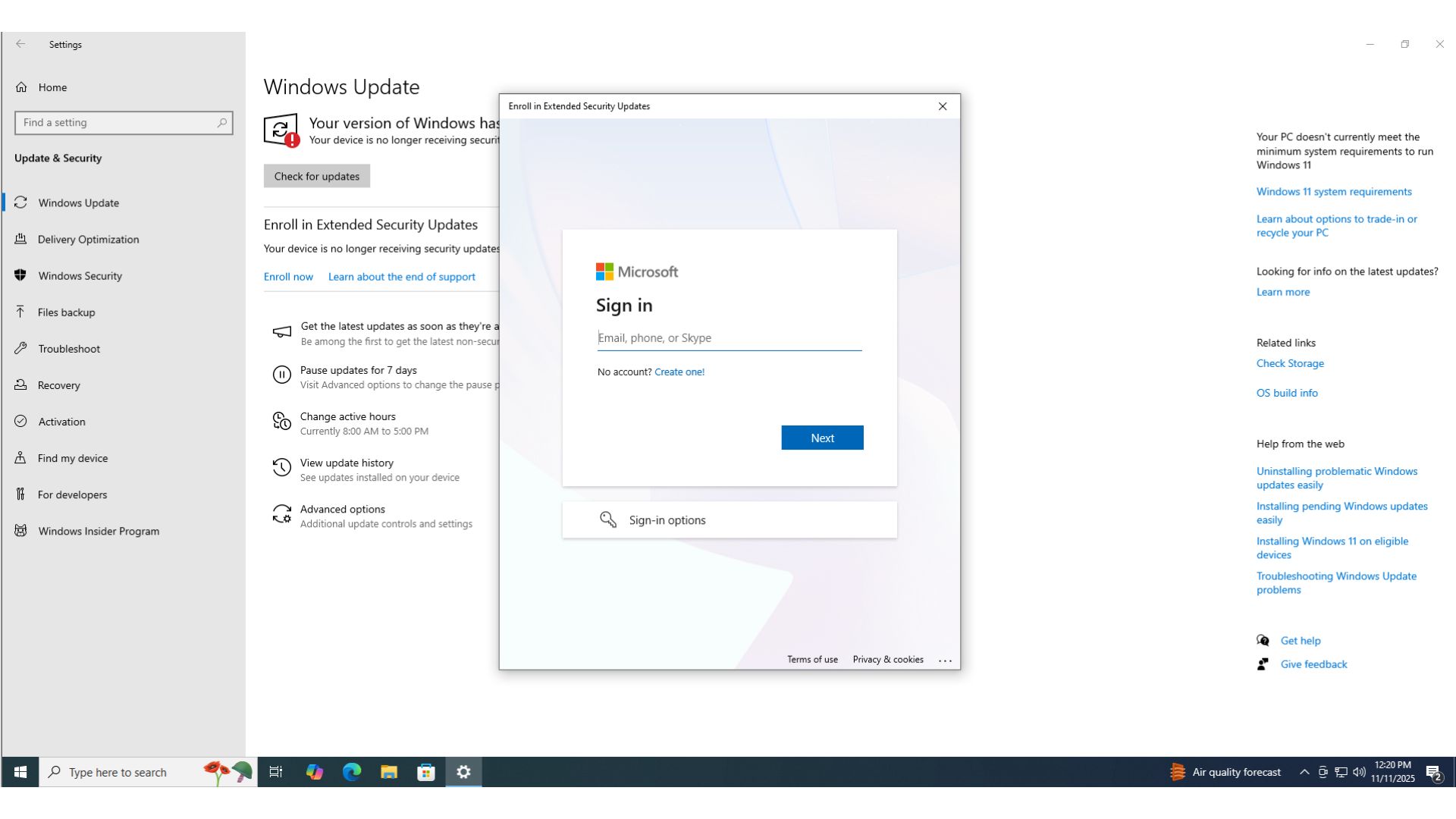This screenshot has height=819, width=1456.
Task: Click the Give feedback icon
Action: (x=1263, y=664)
